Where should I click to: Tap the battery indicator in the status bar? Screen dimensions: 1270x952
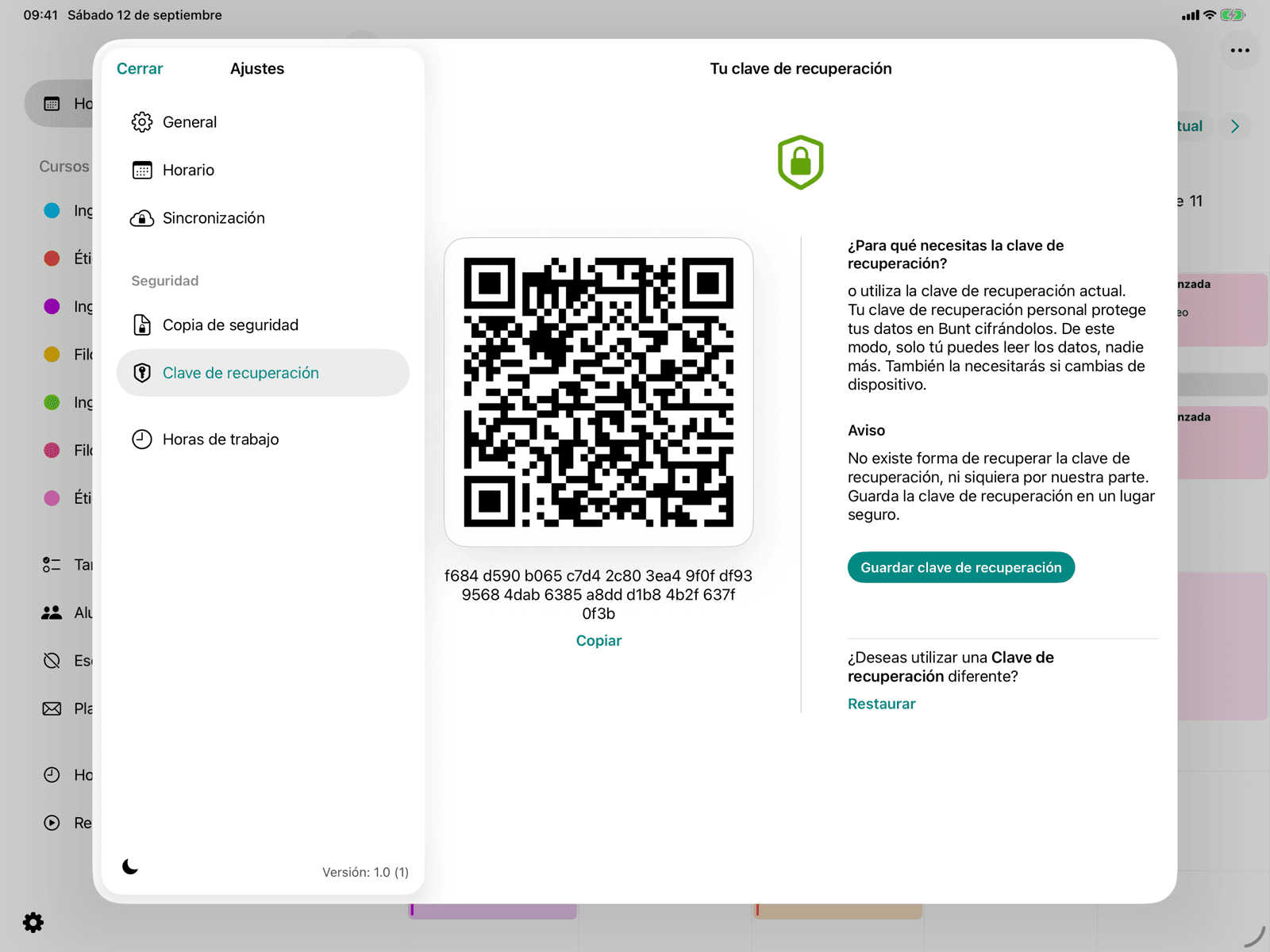tap(1233, 15)
